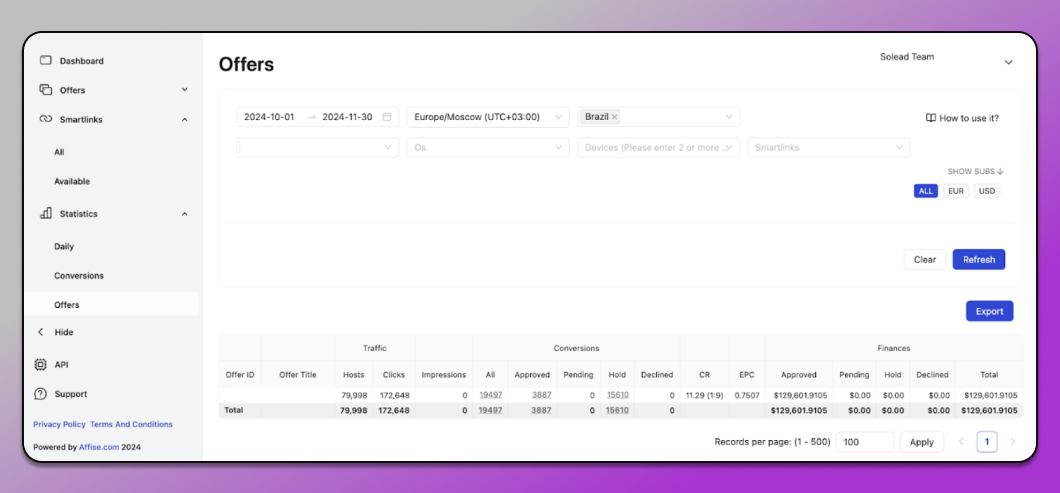Screen dimensions: 1060x493
Task: Click the records per page input field
Action: (x=865, y=442)
